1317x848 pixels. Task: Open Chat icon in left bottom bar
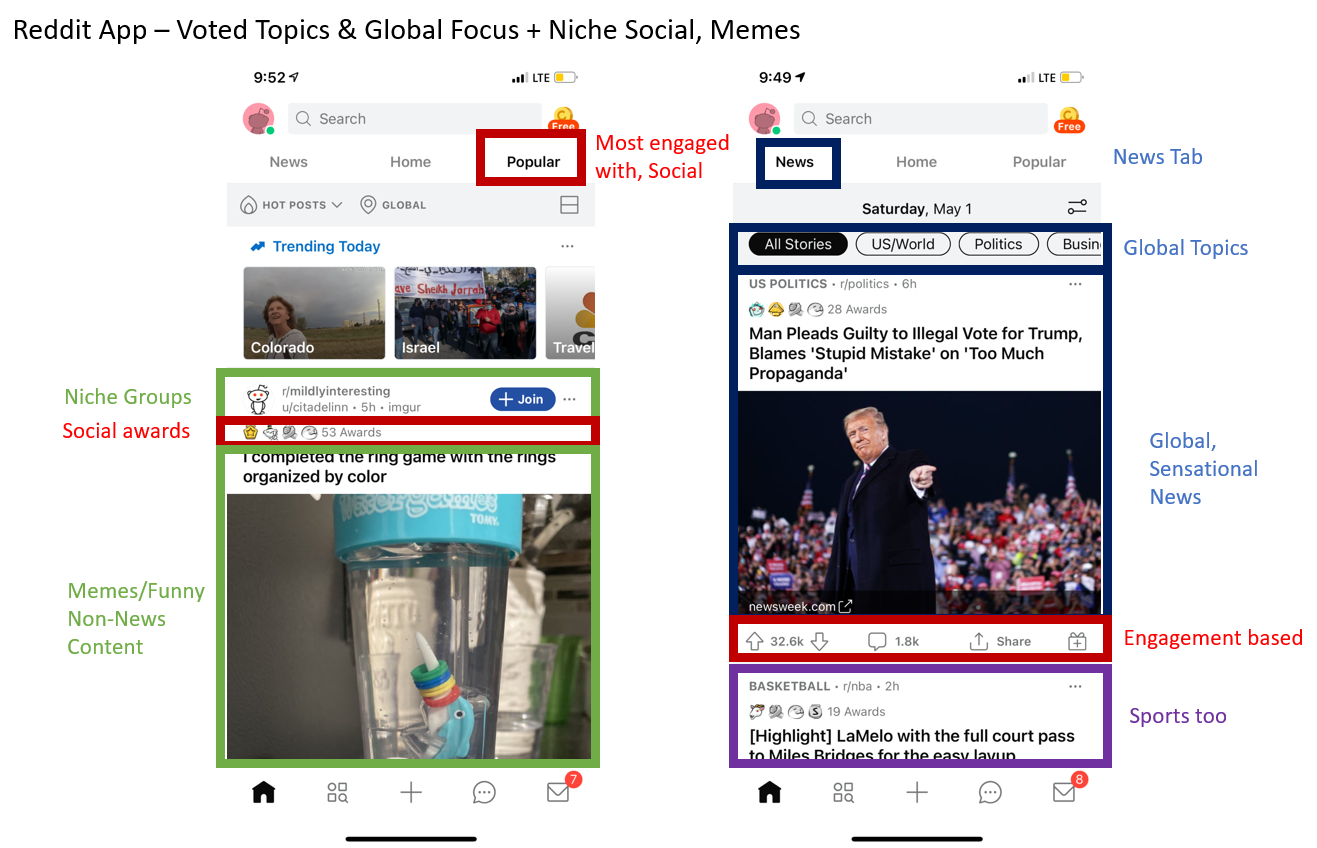484,793
